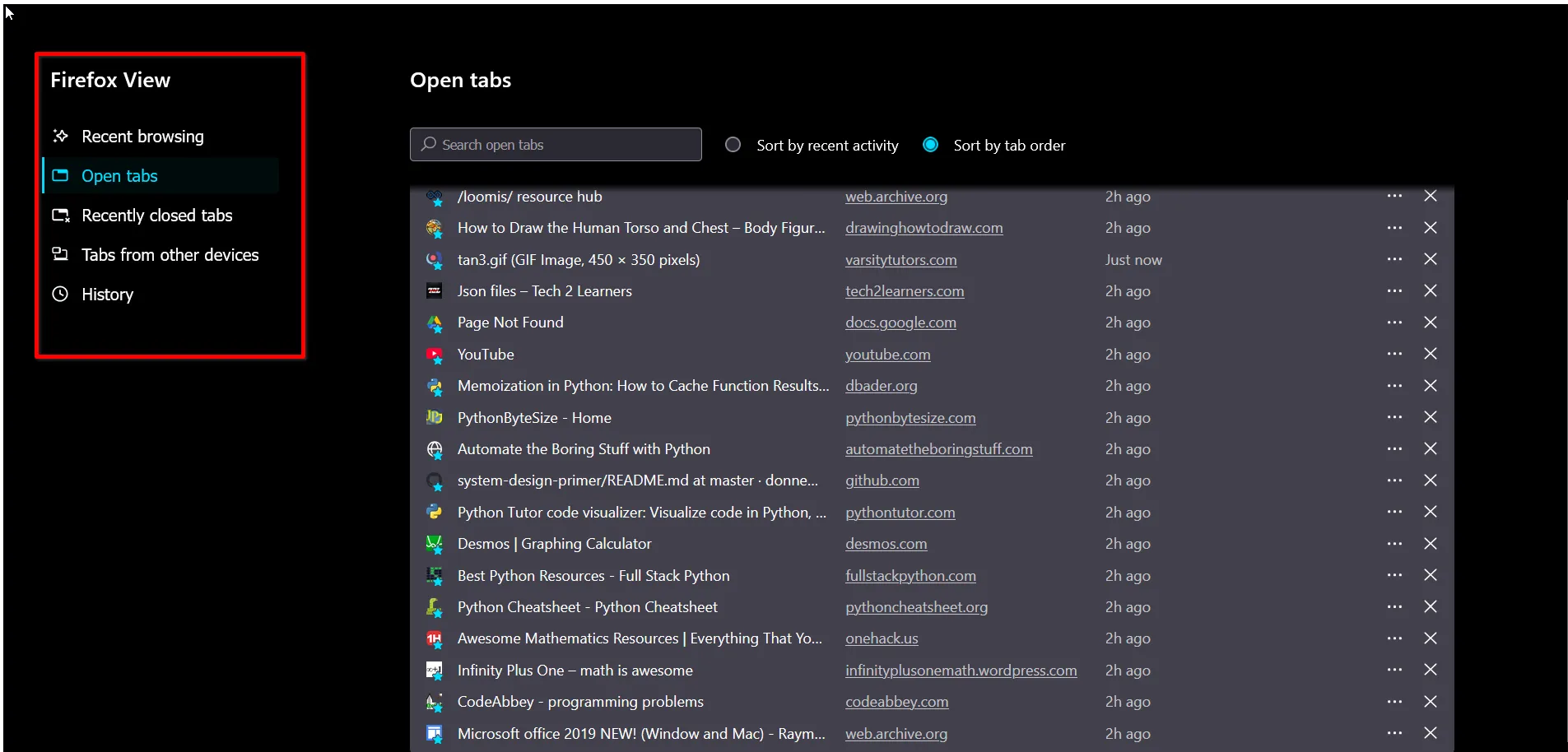1568x752 pixels.
Task: Open tech2learners.com link
Action: 905,291
